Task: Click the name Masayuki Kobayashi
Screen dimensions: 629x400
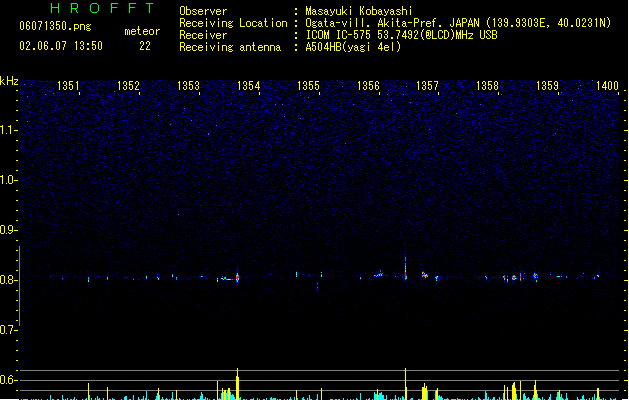Action: click(359, 11)
